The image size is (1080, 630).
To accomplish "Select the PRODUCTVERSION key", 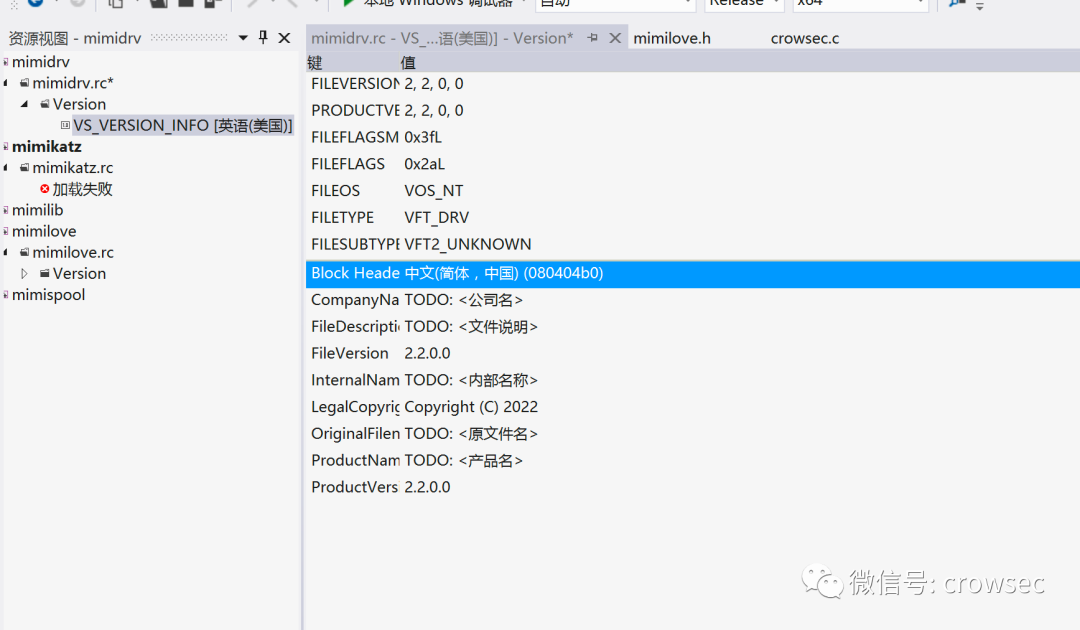I will [x=355, y=111].
